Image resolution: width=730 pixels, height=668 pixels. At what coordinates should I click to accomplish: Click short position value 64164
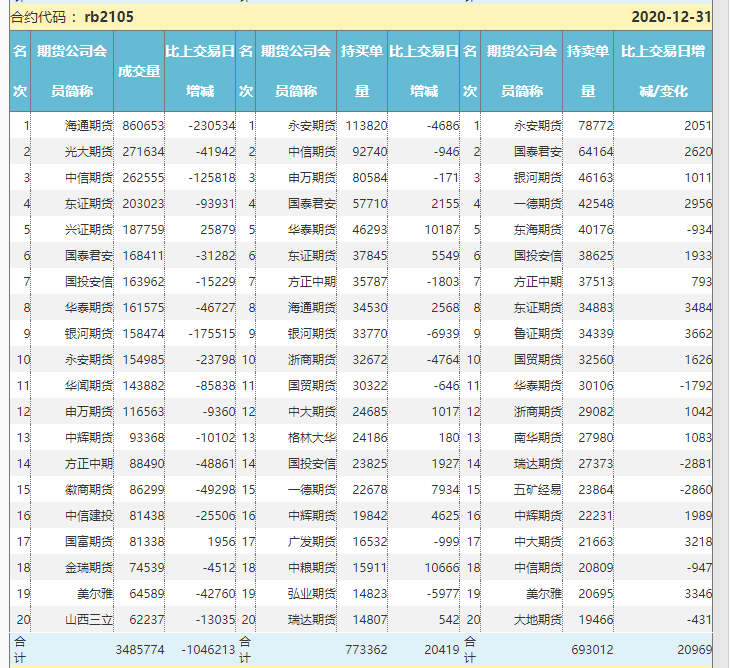click(x=596, y=152)
